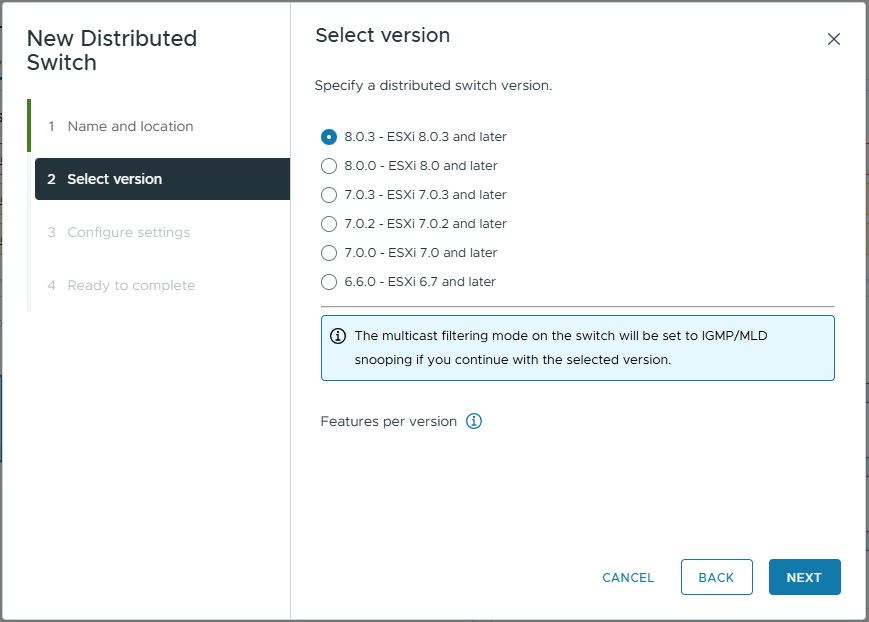Cancel the wizard with CANCEL
869x622 pixels.
(628, 577)
